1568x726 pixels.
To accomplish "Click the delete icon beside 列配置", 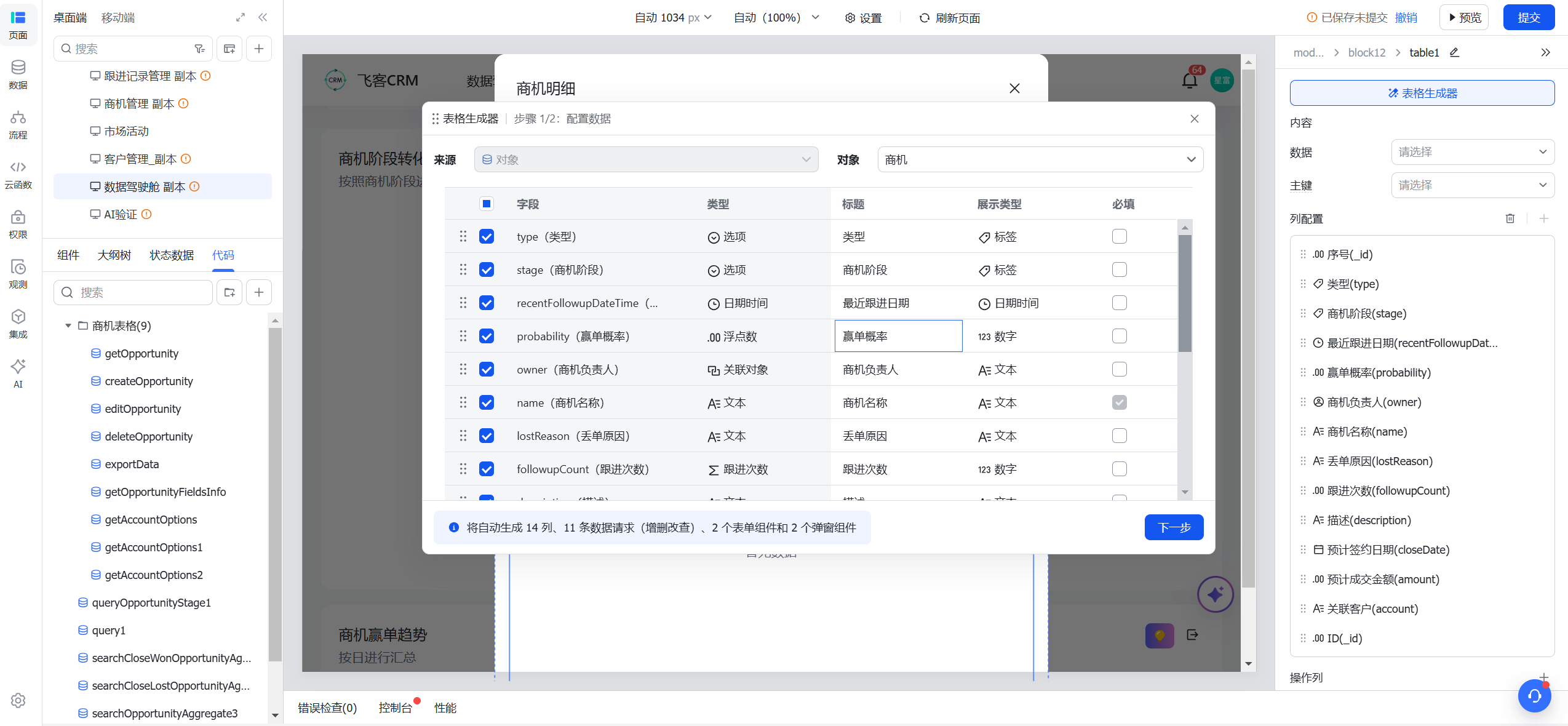I will point(1510,218).
